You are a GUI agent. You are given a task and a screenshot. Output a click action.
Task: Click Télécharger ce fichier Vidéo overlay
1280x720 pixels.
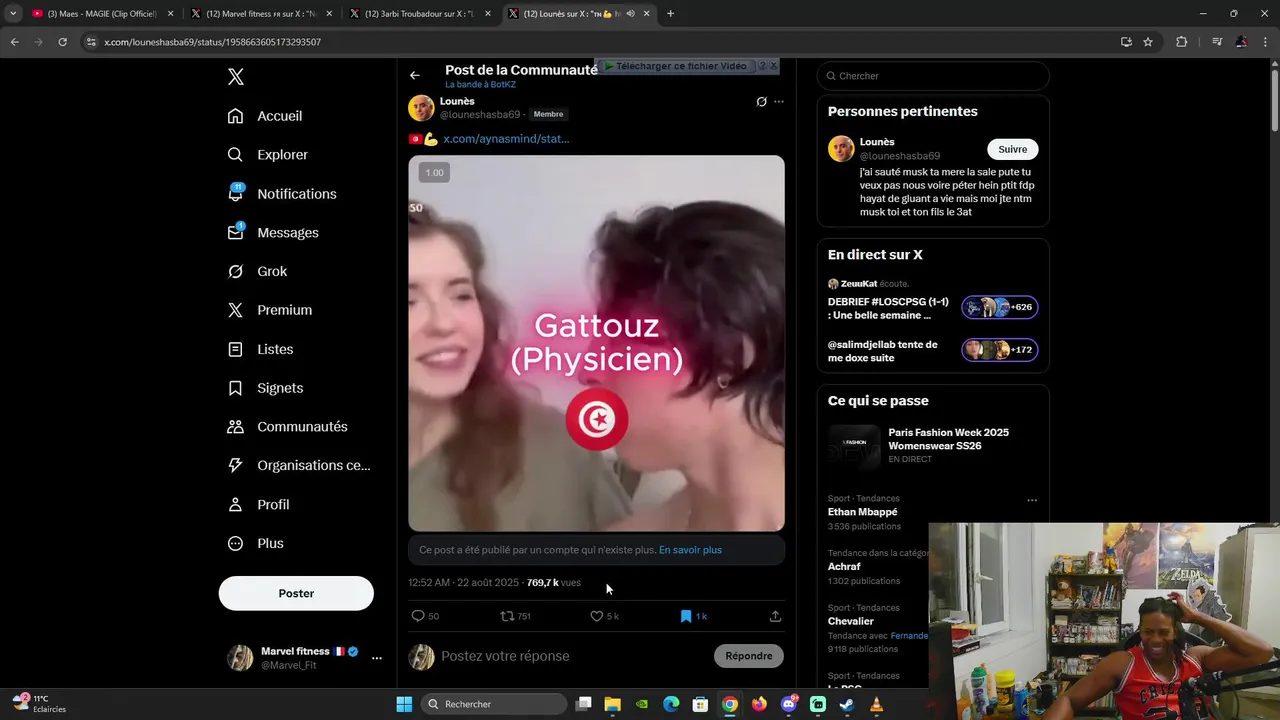pos(676,66)
